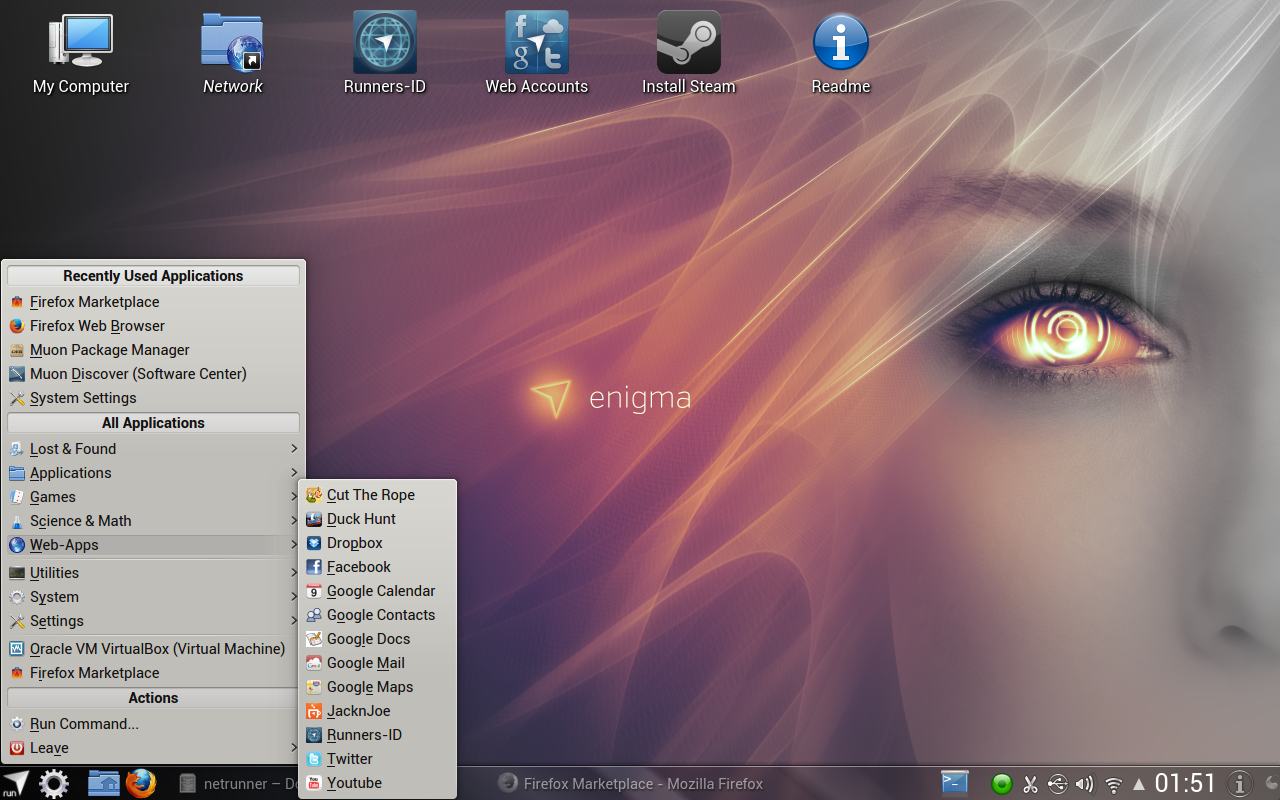Screen dimensions: 1280x800
Task: Click the 01:51 clock in the taskbar
Action: (1186, 783)
